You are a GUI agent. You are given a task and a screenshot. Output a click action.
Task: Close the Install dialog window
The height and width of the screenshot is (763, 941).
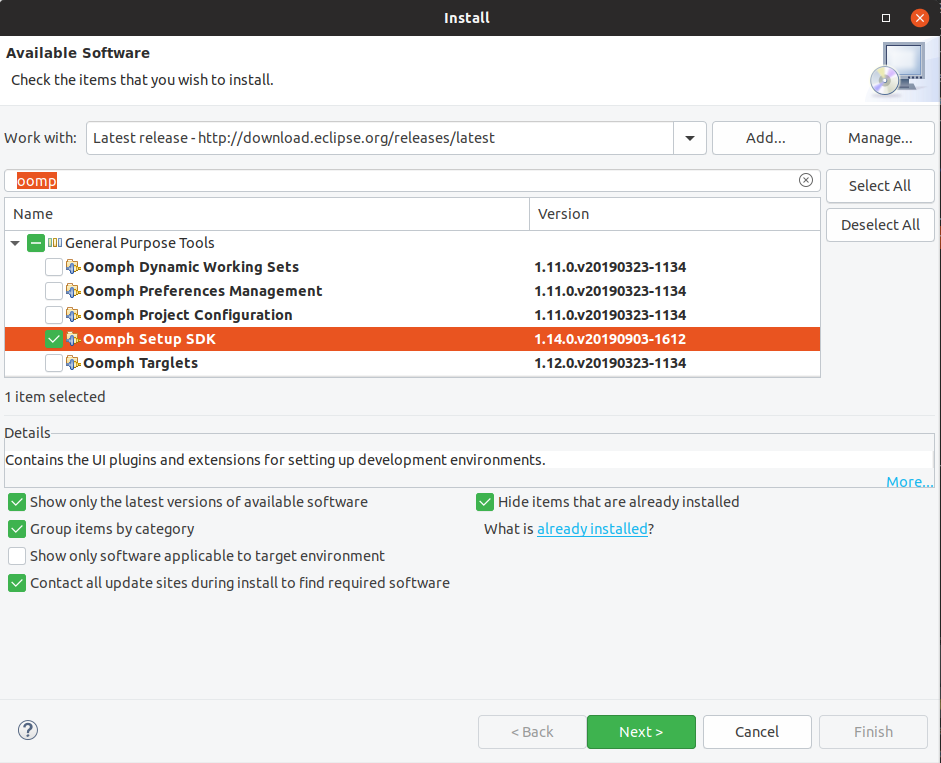(919, 18)
